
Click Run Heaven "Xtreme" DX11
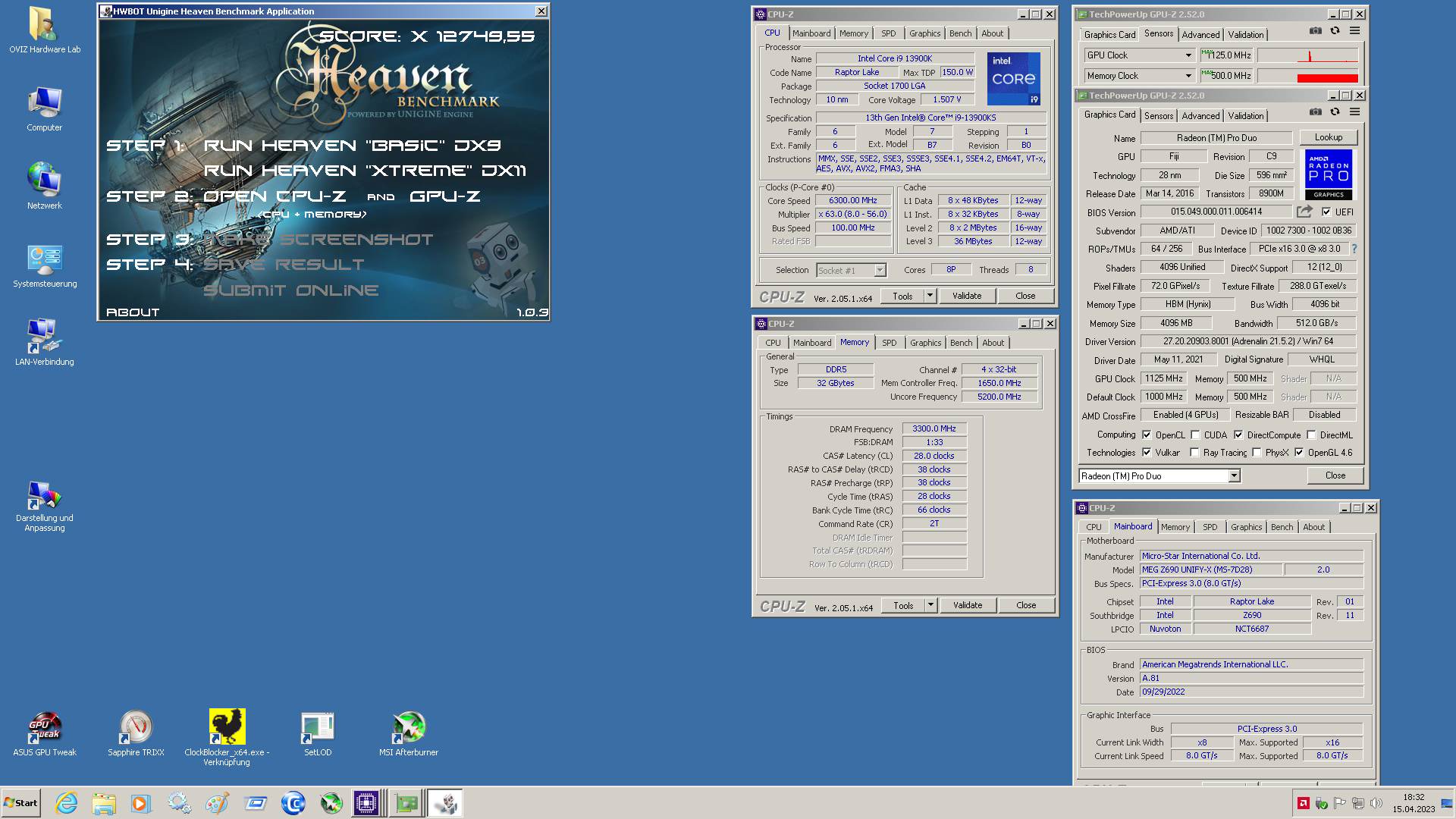[365, 171]
